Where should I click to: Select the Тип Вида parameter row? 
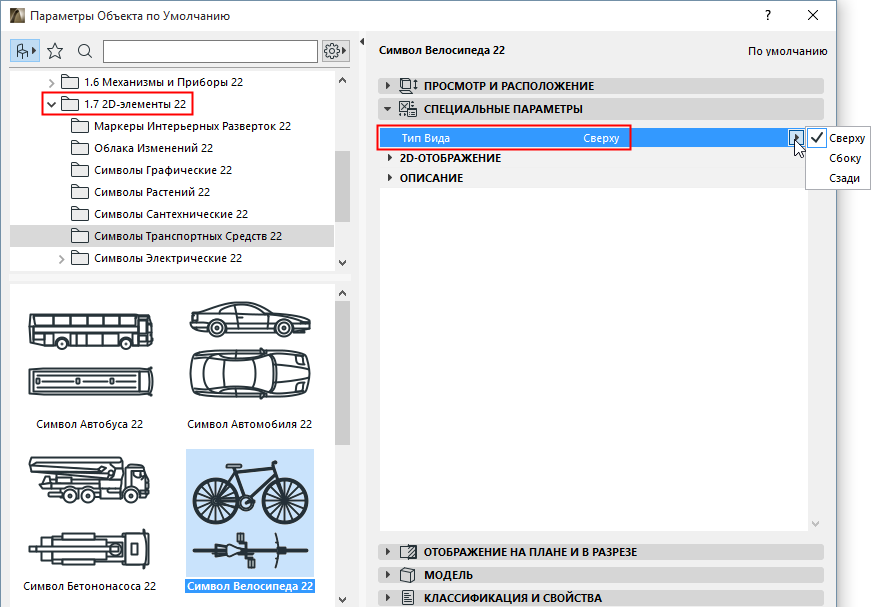[591, 138]
